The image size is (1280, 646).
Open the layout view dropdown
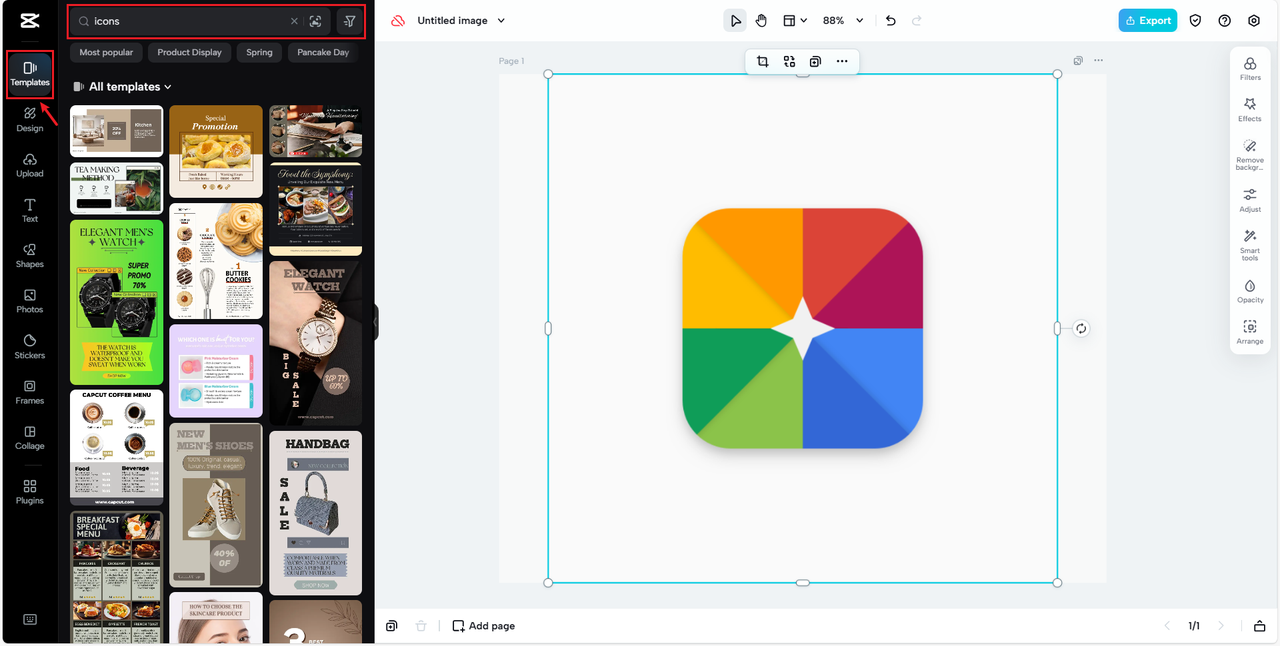(x=795, y=21)
